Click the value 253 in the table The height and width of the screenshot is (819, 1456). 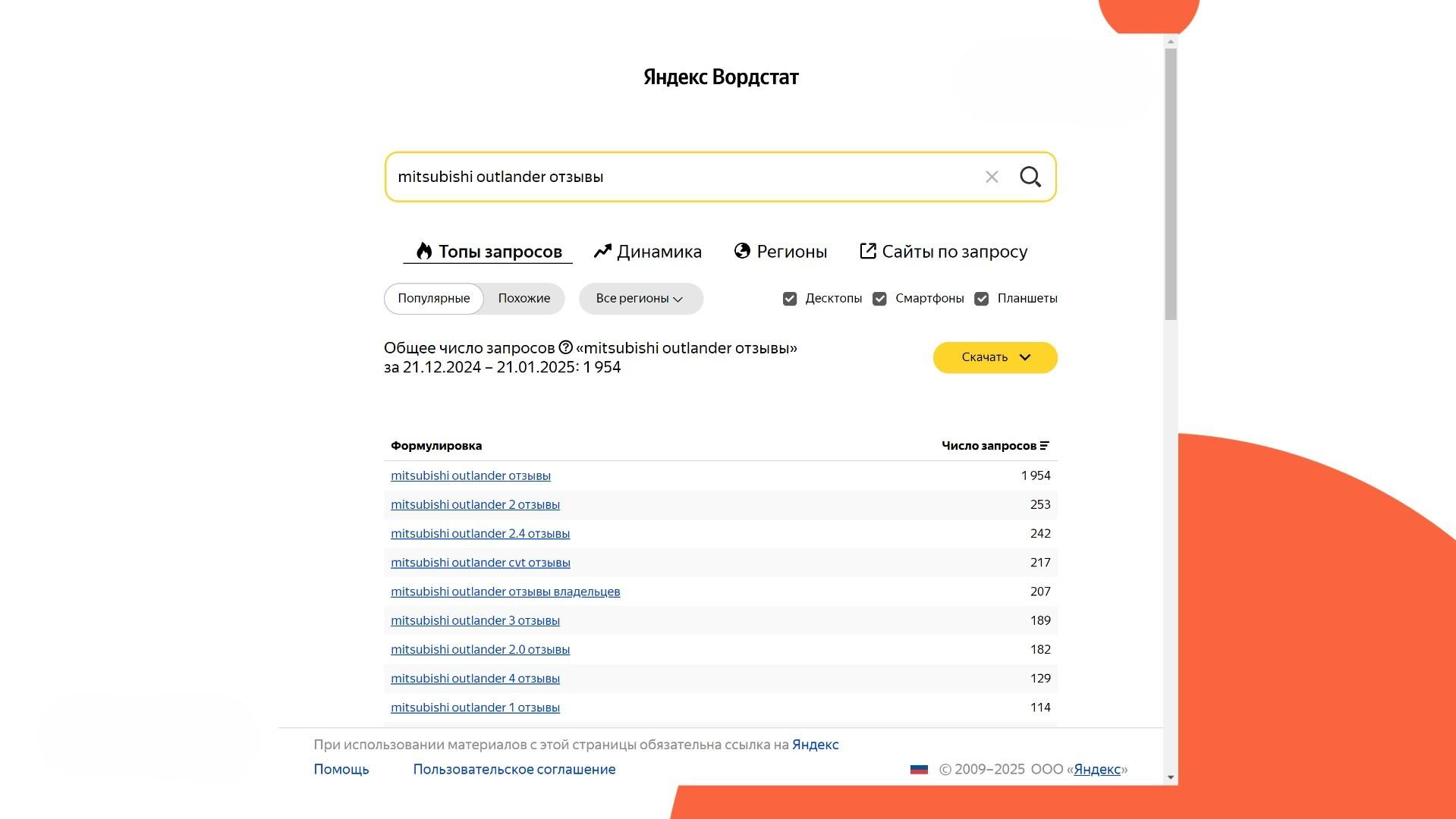click(1040, 505)
